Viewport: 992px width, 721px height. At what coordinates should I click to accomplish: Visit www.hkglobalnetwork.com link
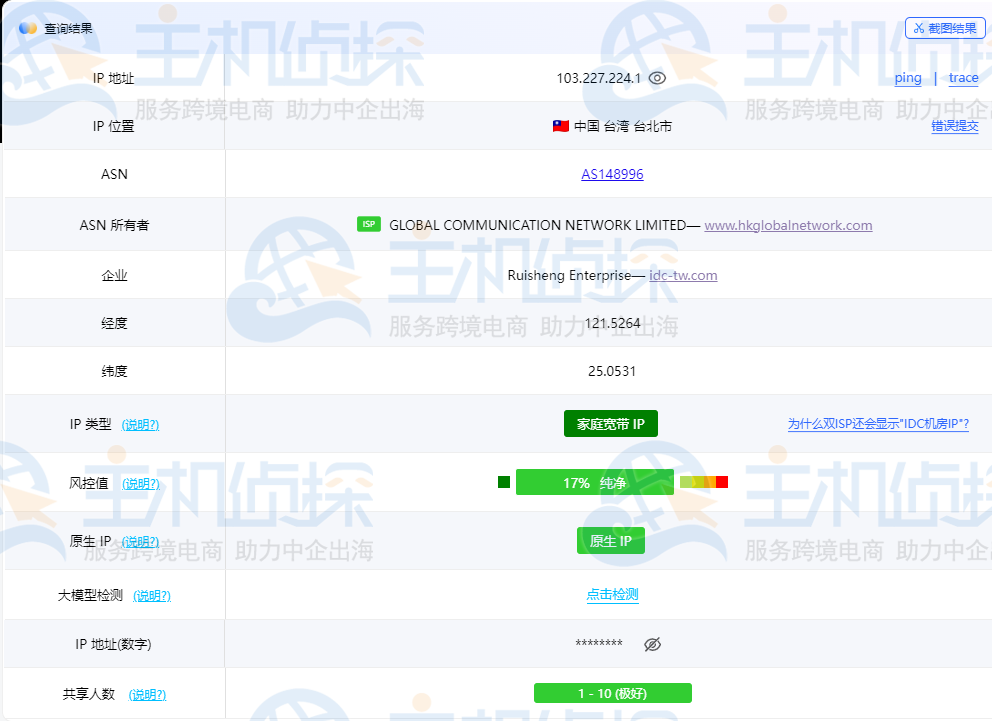coord(788,225)
